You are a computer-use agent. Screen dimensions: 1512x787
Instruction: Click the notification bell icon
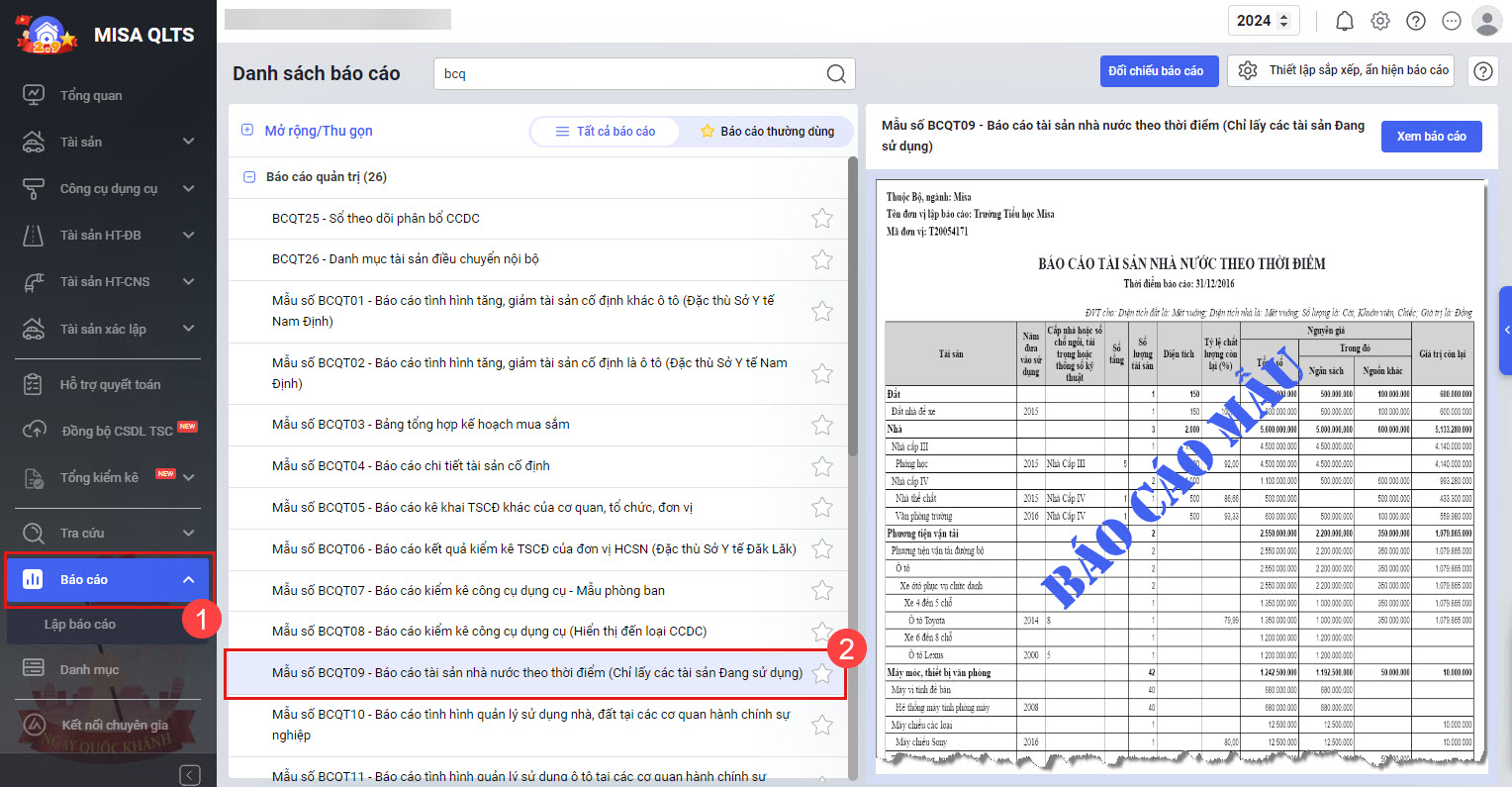click(x=1345, y=21)
